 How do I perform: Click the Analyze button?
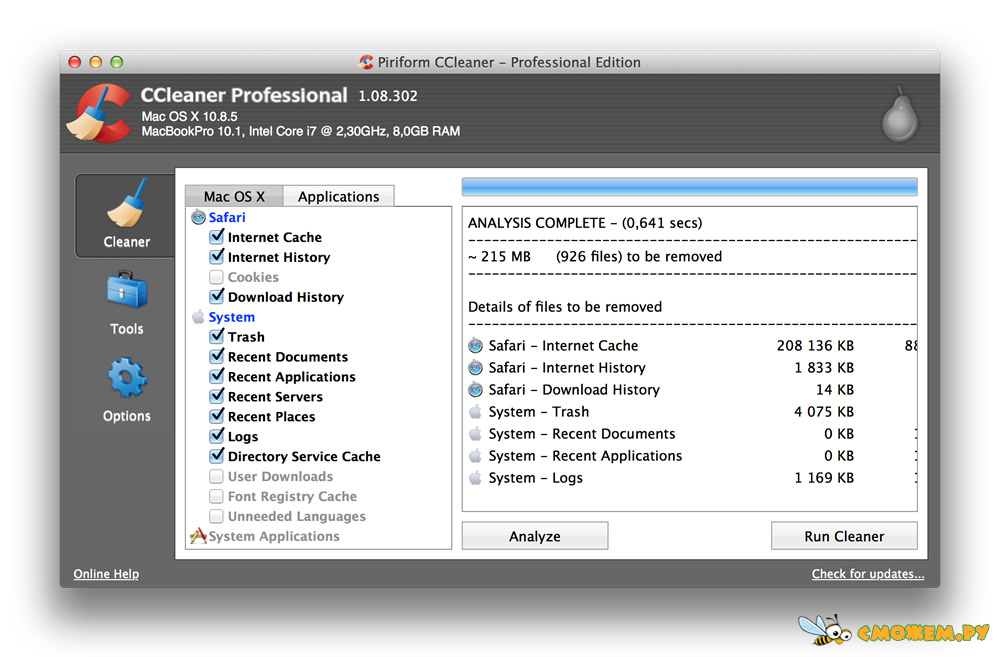[534, 536]
